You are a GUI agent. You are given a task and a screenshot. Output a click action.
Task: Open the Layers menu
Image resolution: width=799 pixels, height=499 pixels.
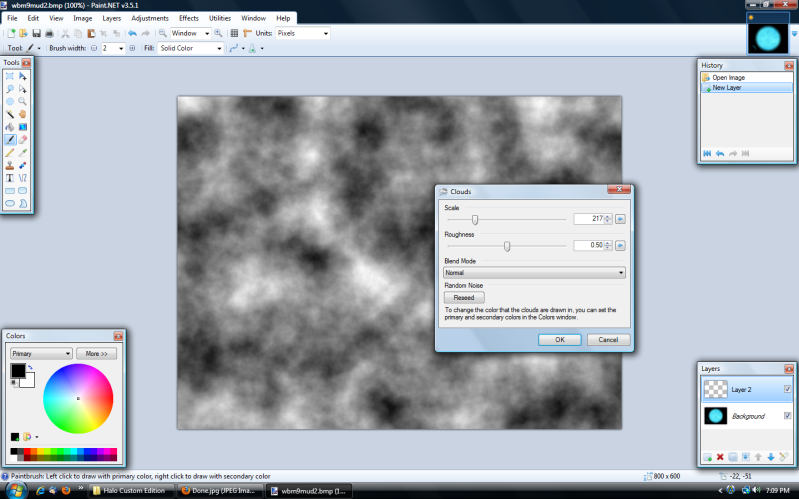point(112,18)
